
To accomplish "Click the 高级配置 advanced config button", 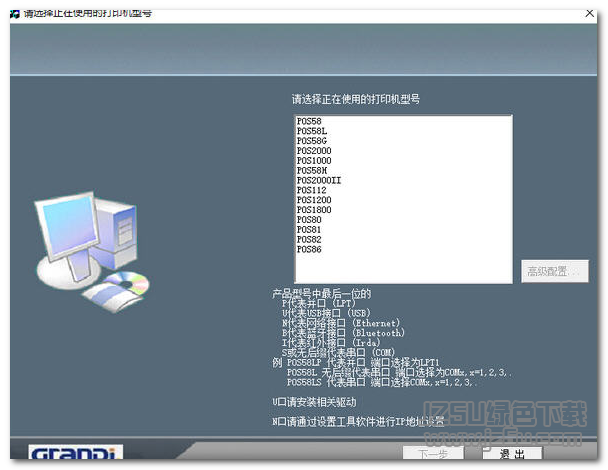I will (x=555, y=271).
